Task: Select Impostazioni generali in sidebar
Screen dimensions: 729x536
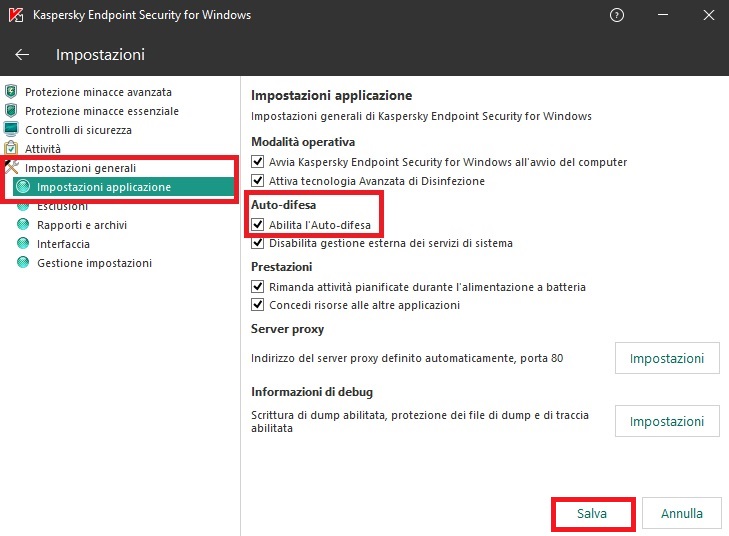Action: coord(80,168)
